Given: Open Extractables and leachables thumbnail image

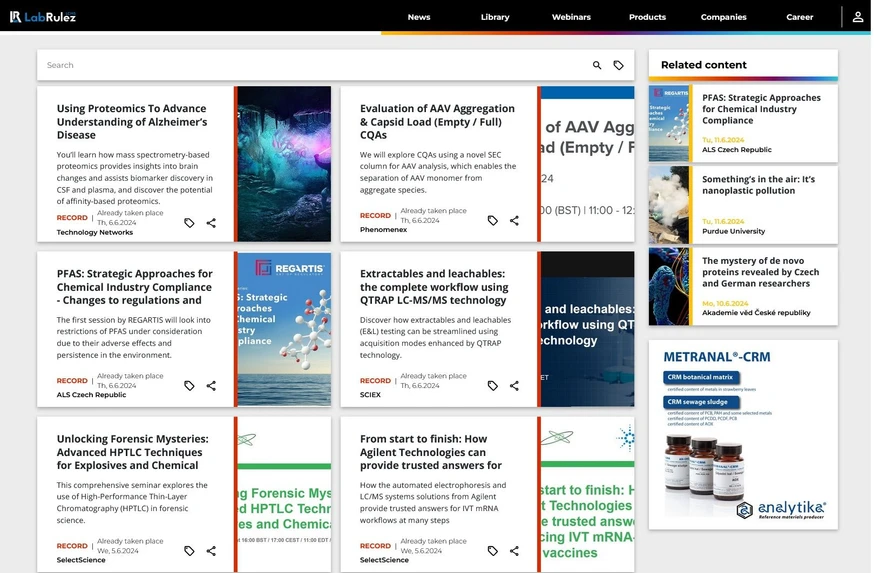Looking at the screenshot, I should click(587, 329).
